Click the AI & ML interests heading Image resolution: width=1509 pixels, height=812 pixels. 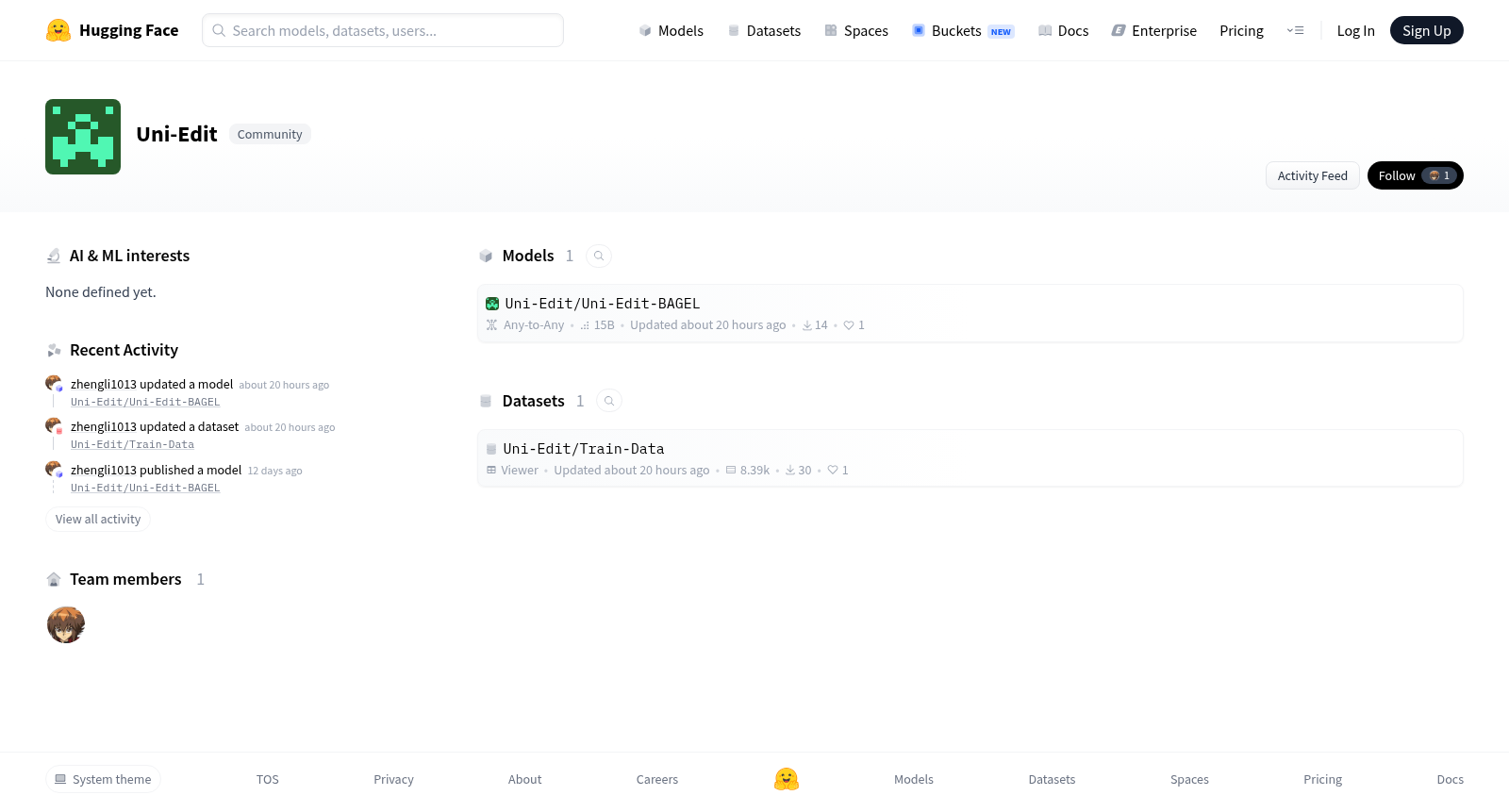pyautogui.click(x=129, y=256)
